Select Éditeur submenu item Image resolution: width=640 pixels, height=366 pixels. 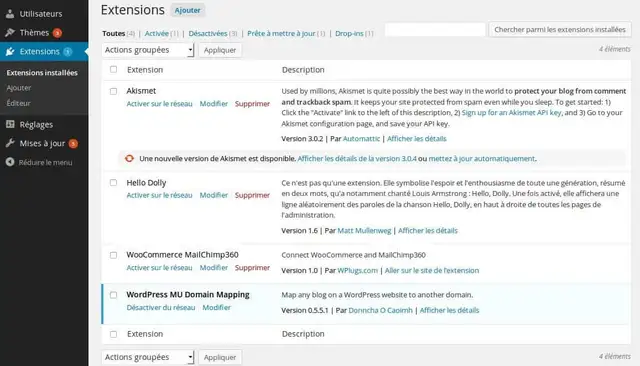[18, 103]
